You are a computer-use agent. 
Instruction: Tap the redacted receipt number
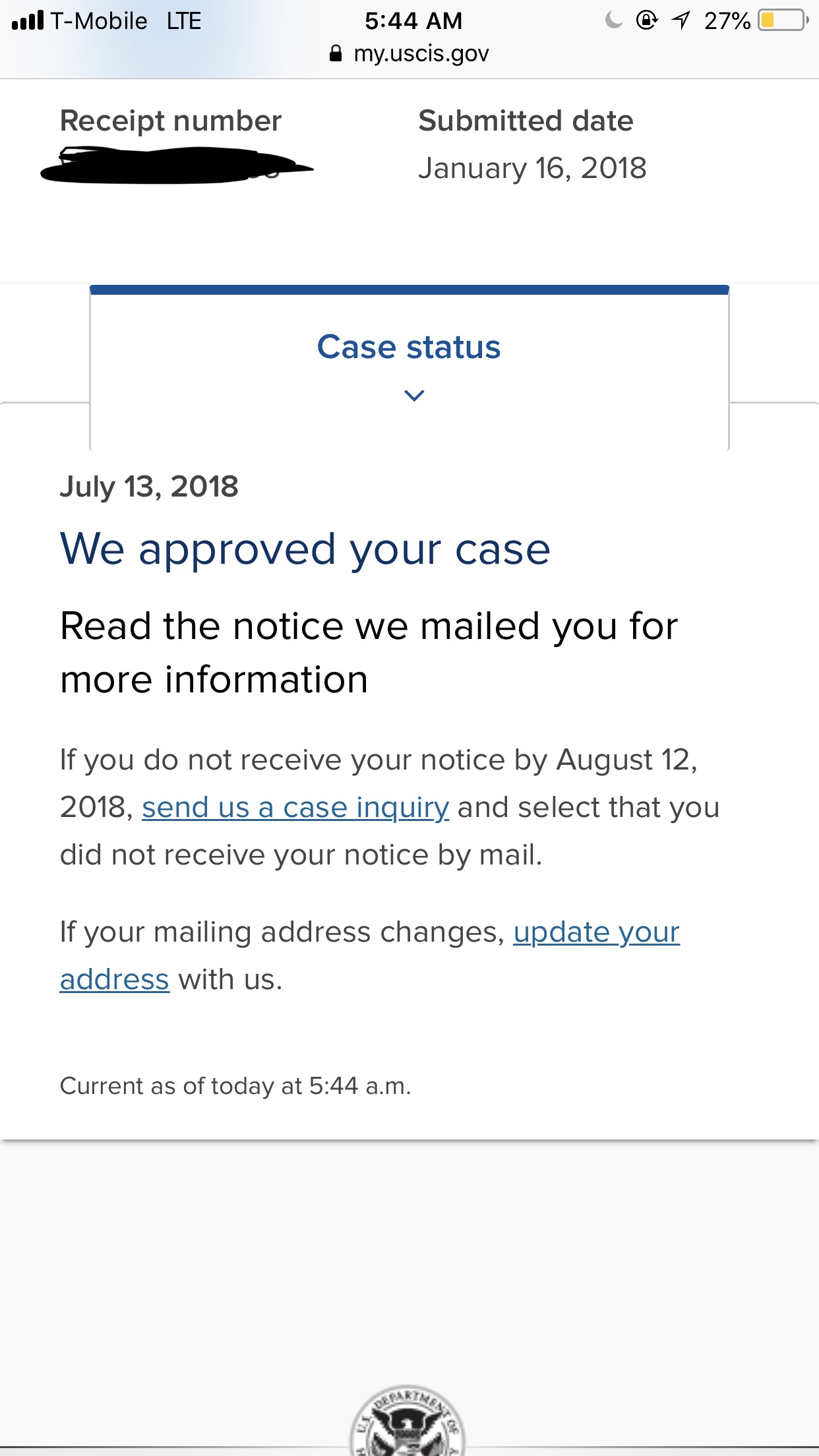click(176, 166)
